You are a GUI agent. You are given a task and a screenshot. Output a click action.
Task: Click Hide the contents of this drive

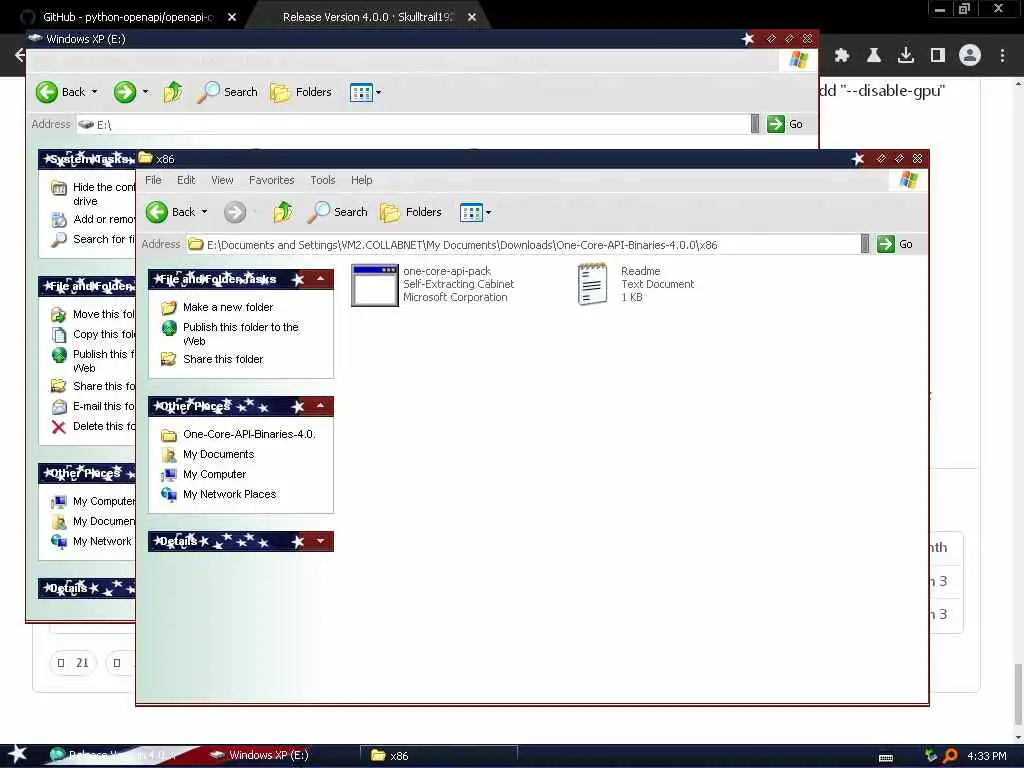pyautogui.click(x=103, y=194)
